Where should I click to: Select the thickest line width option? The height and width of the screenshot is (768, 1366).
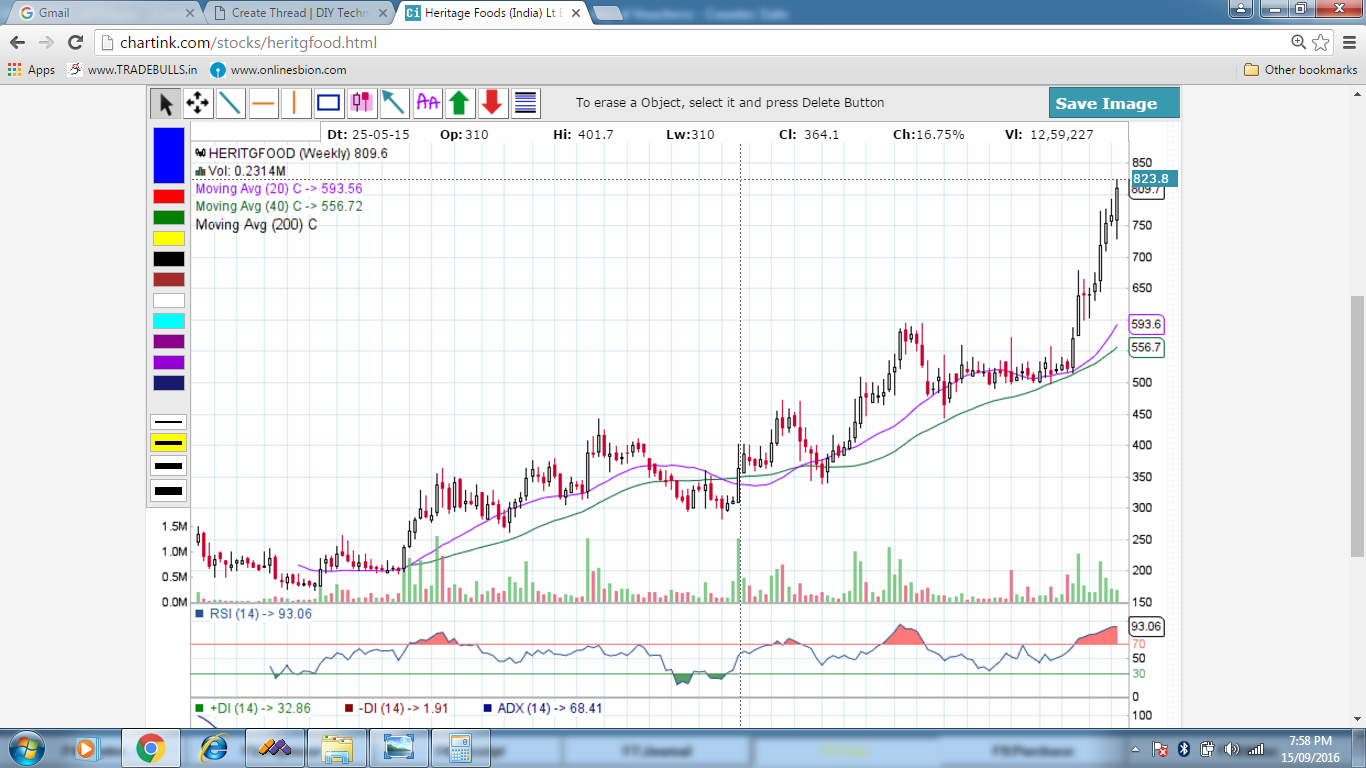[168, 490]
